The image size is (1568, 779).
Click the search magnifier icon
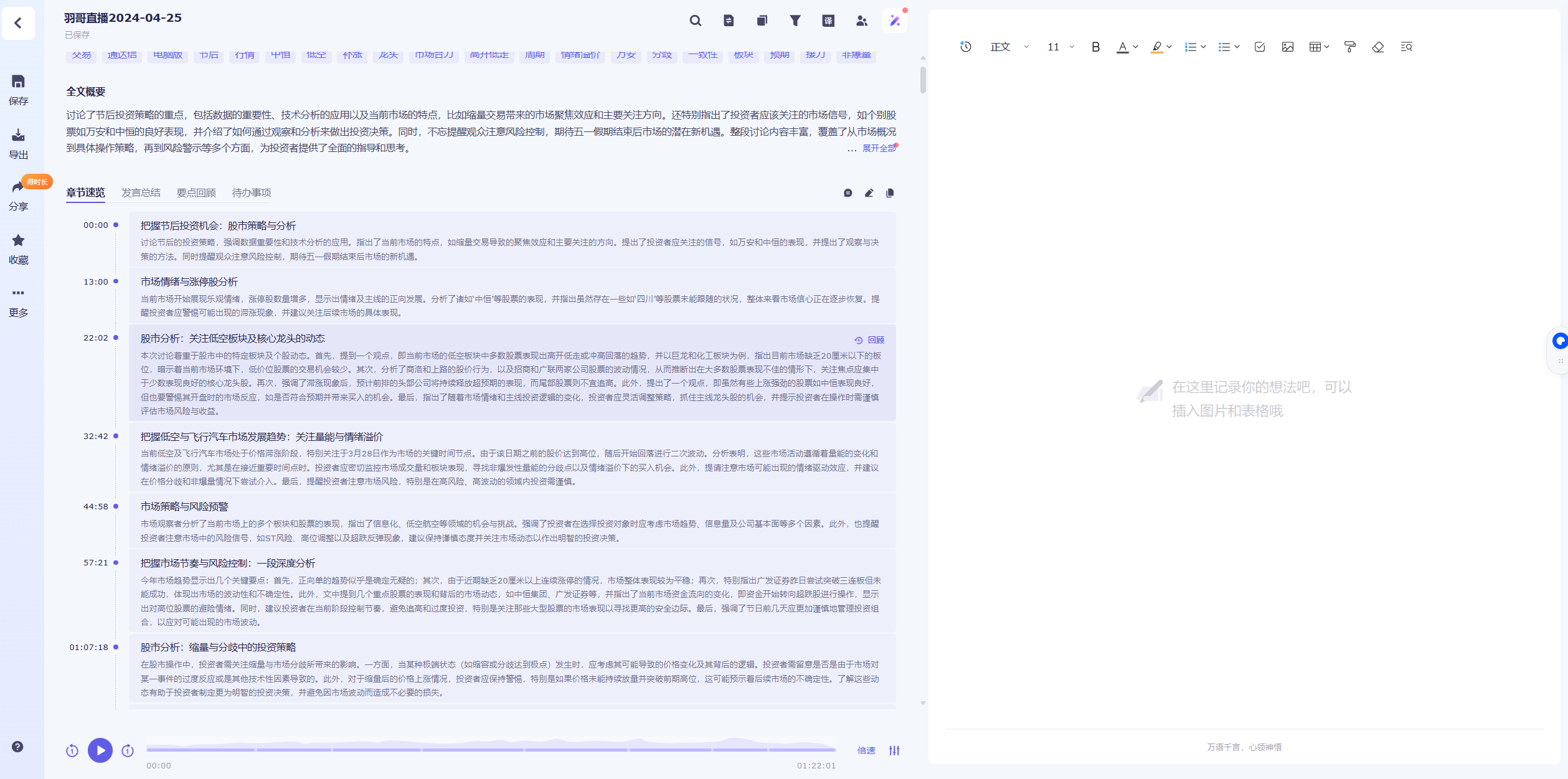pyautogui.click(x=695, y=21)
